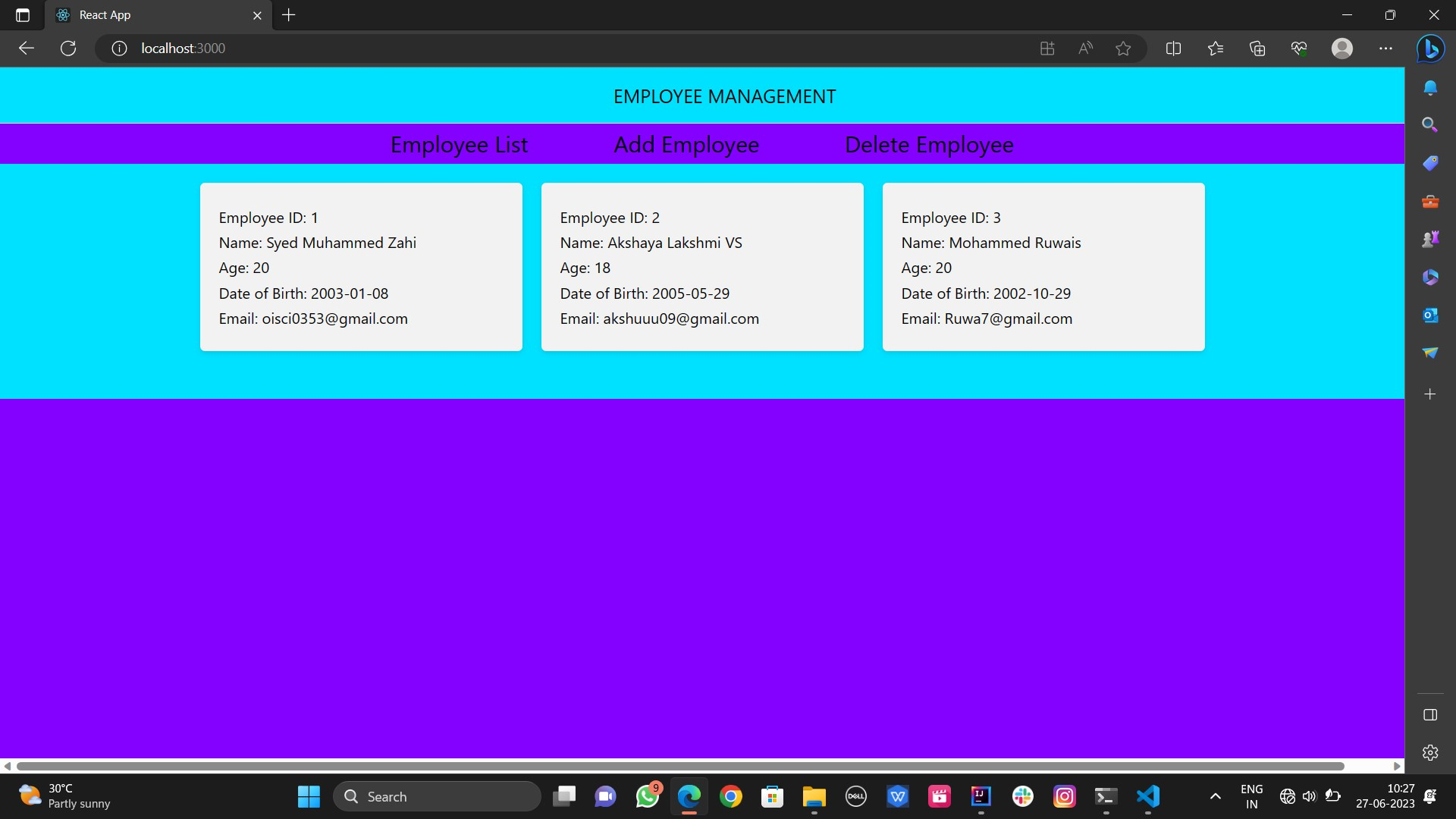Screen dimensions: 1456x819
Task: Open the Collections icon in Edge toolbar
Action: (x=1257, y=48)
